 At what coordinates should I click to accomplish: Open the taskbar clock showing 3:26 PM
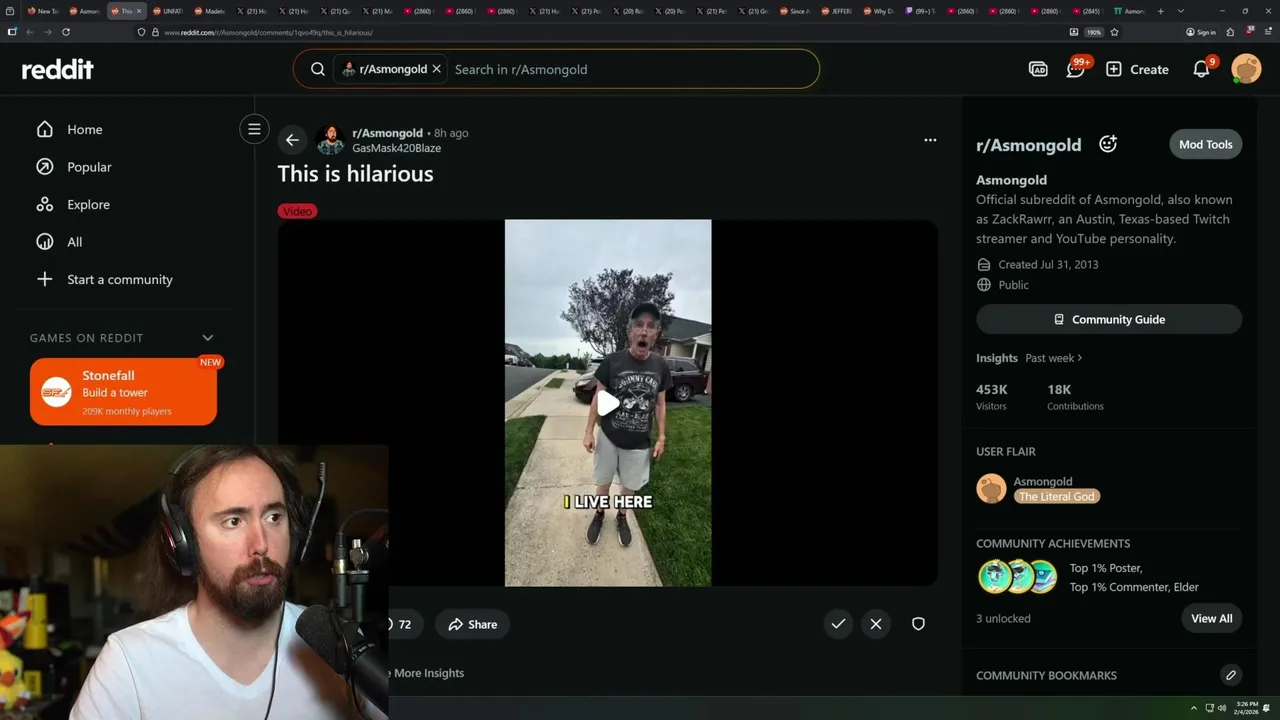pos(1245,708)
